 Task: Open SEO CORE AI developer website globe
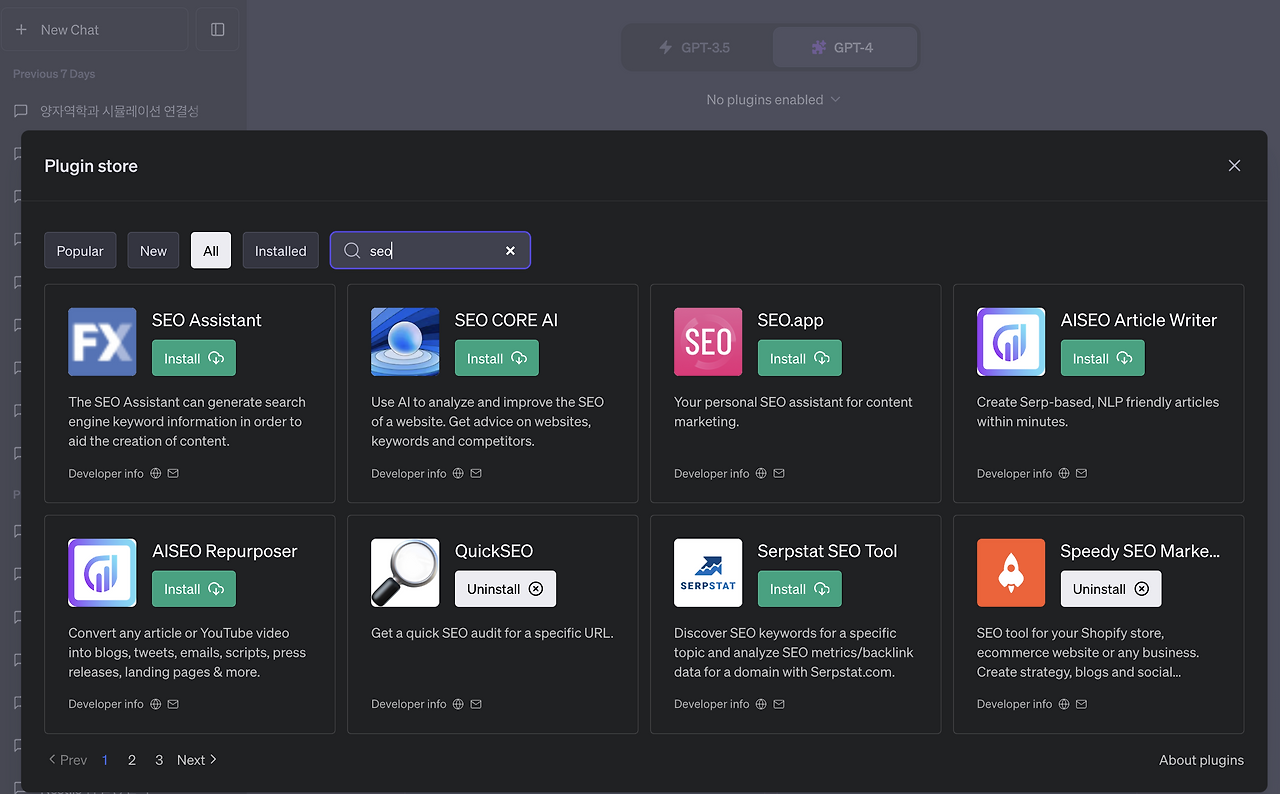pos(459,473)
